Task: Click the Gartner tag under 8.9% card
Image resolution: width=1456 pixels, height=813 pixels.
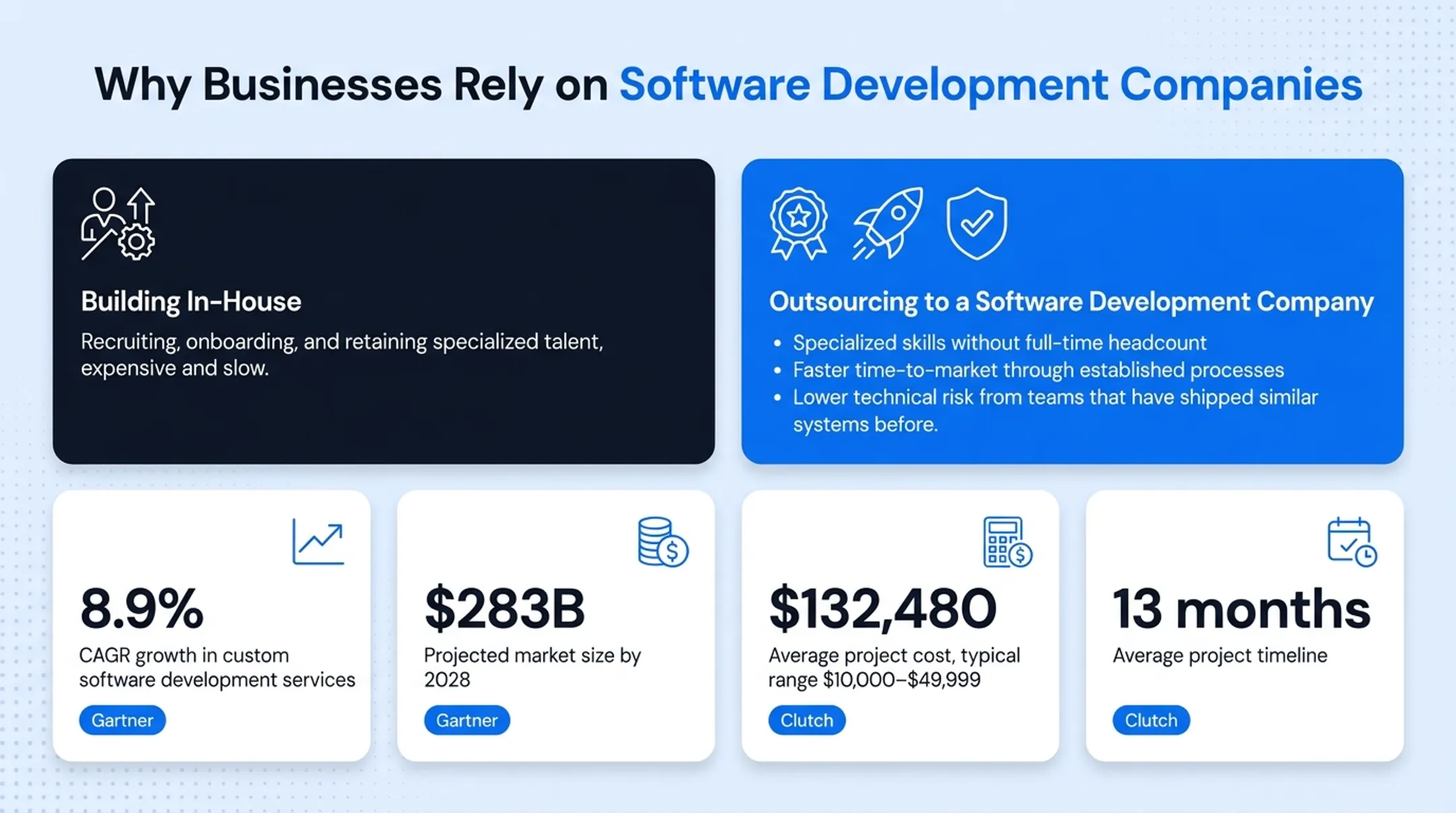Action: 122,720
